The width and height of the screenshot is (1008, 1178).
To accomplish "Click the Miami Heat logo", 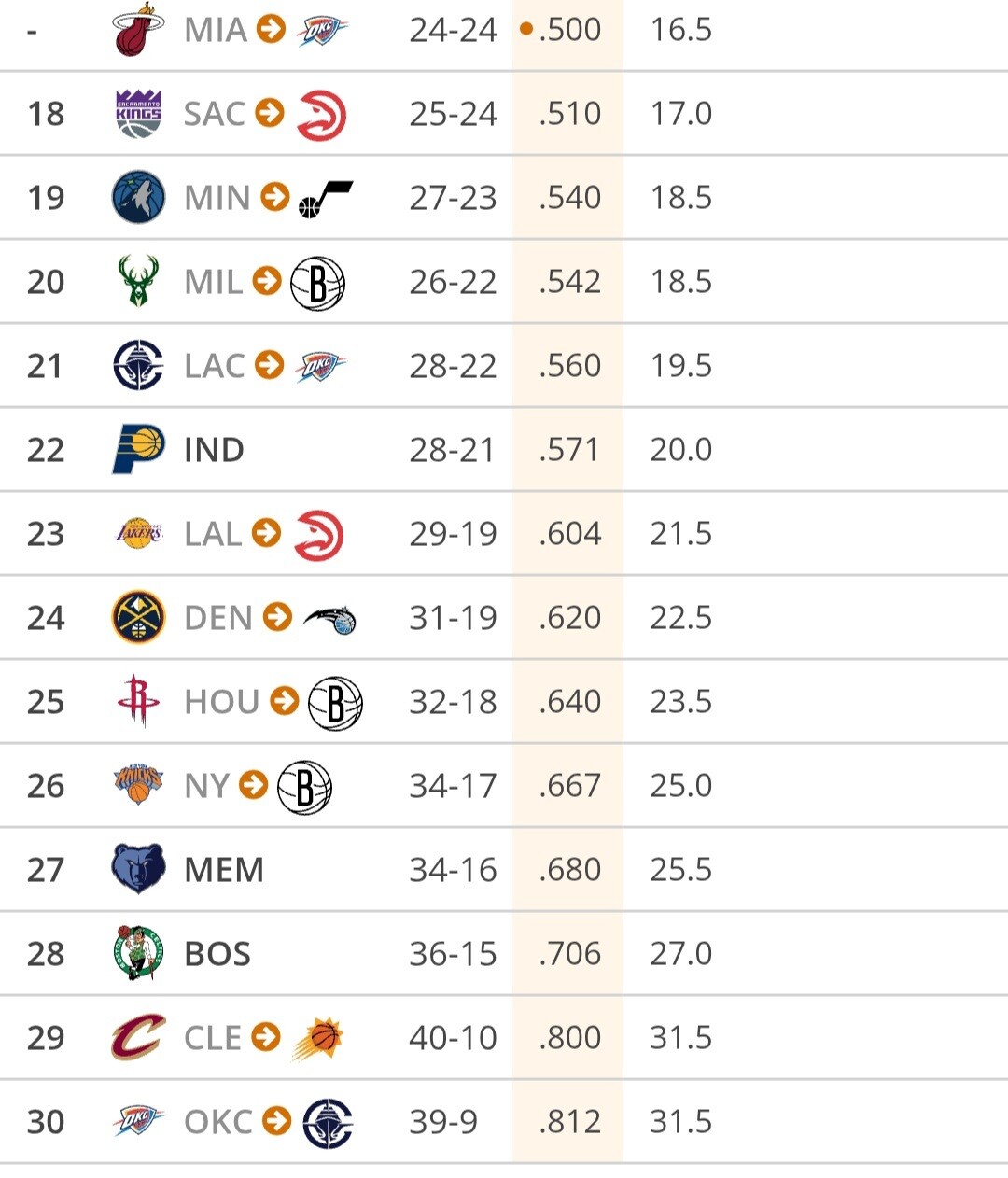I will 138,30.
